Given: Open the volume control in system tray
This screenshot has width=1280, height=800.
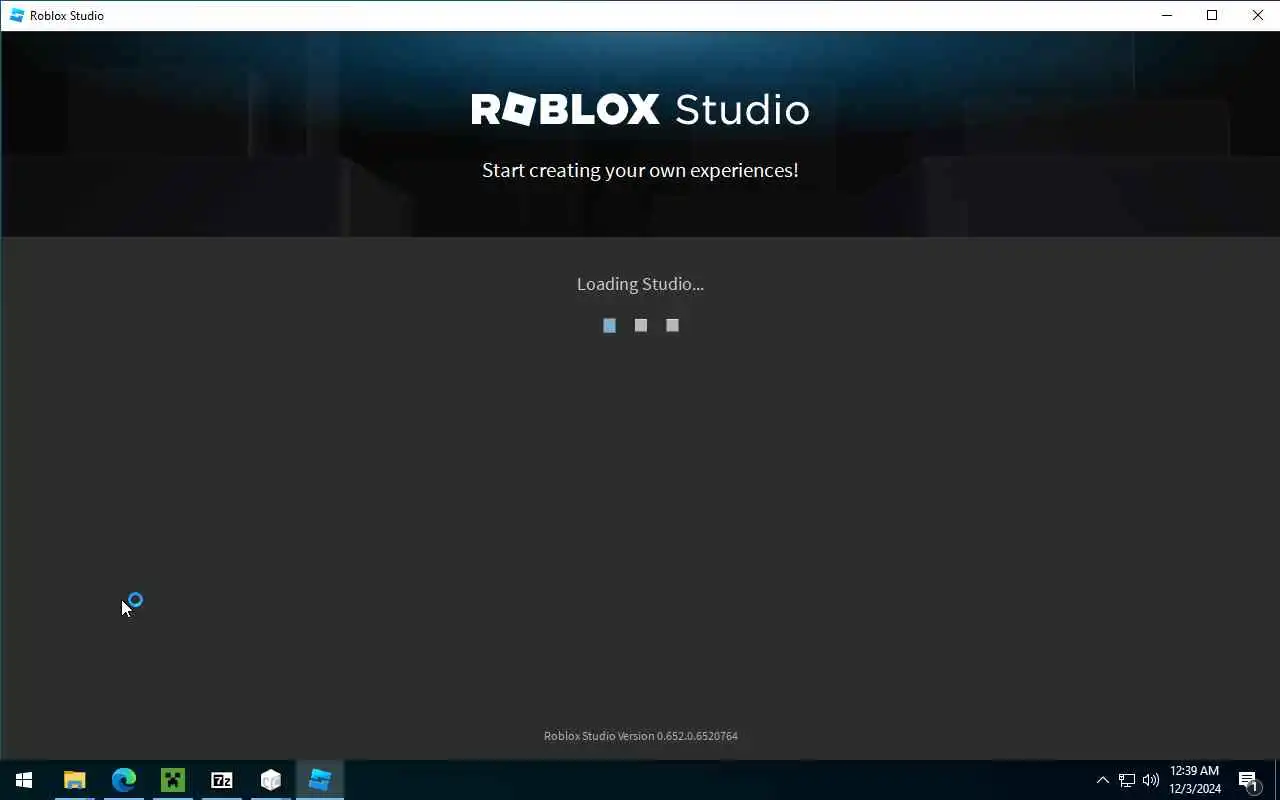Looking at the screenshot, I should 1150,780.
